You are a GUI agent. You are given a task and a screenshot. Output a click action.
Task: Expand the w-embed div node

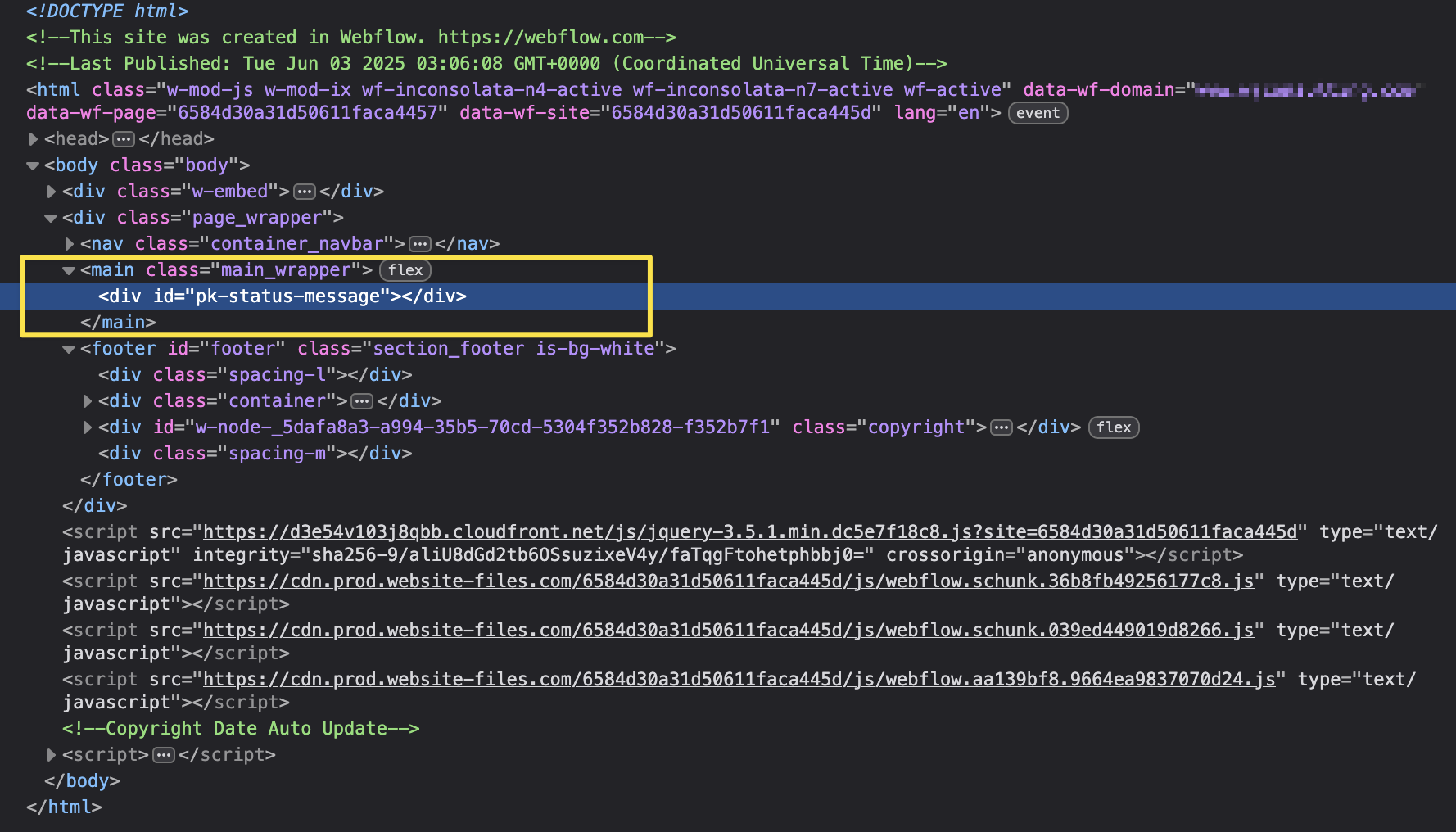pyautogui.click(x=51, y=192)
